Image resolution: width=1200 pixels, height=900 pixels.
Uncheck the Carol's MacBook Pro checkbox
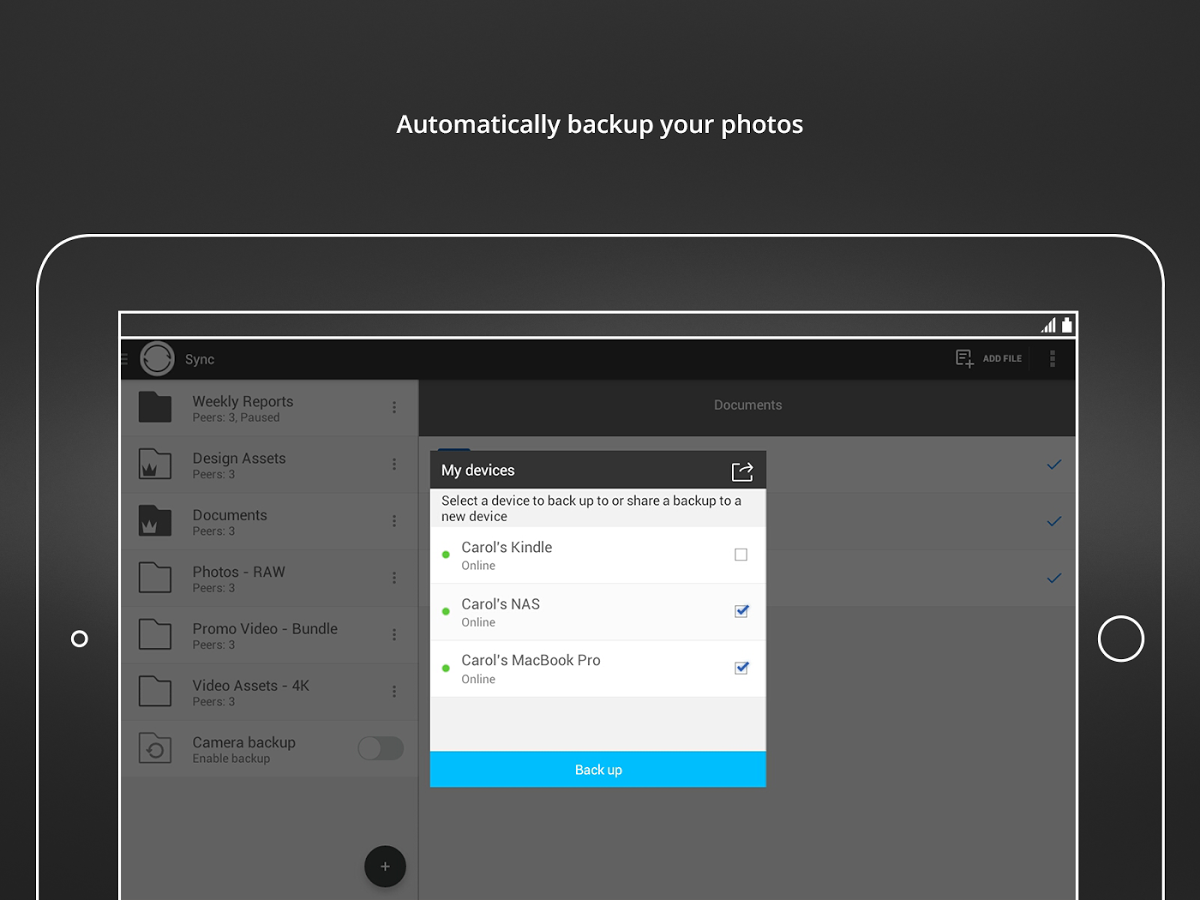coord(741,668)
